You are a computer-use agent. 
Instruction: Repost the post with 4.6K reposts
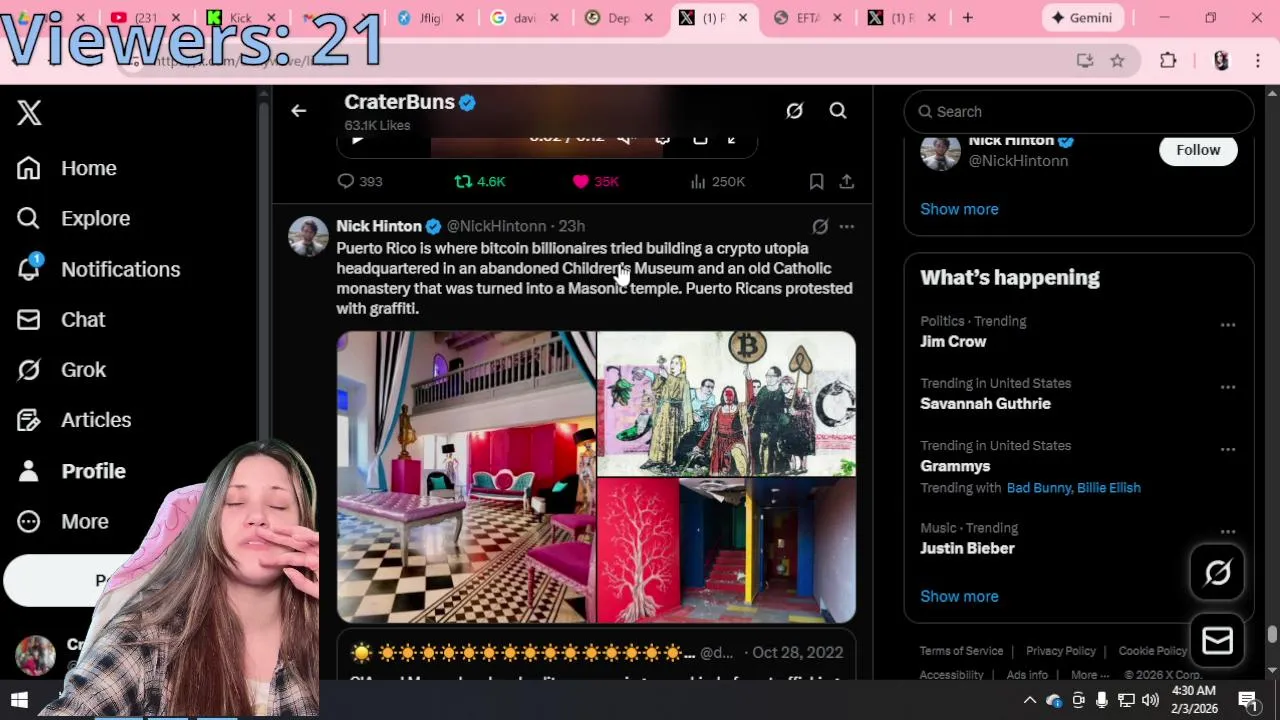coord(480,181)
